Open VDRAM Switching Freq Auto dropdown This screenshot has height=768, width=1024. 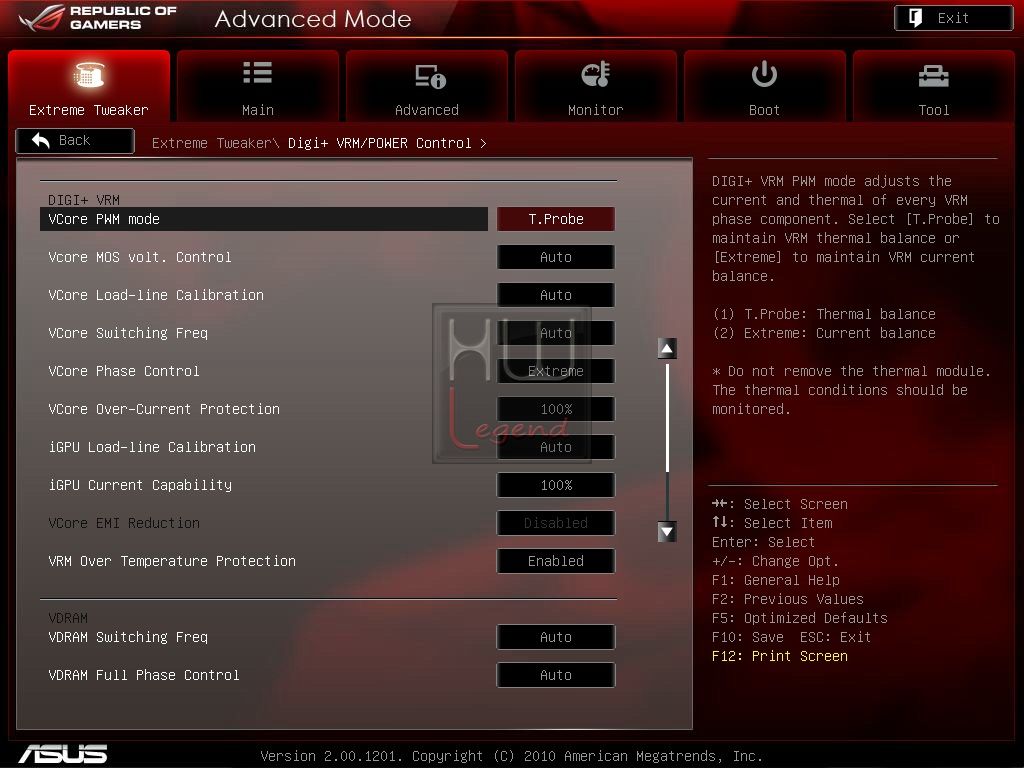coord(556,637)
